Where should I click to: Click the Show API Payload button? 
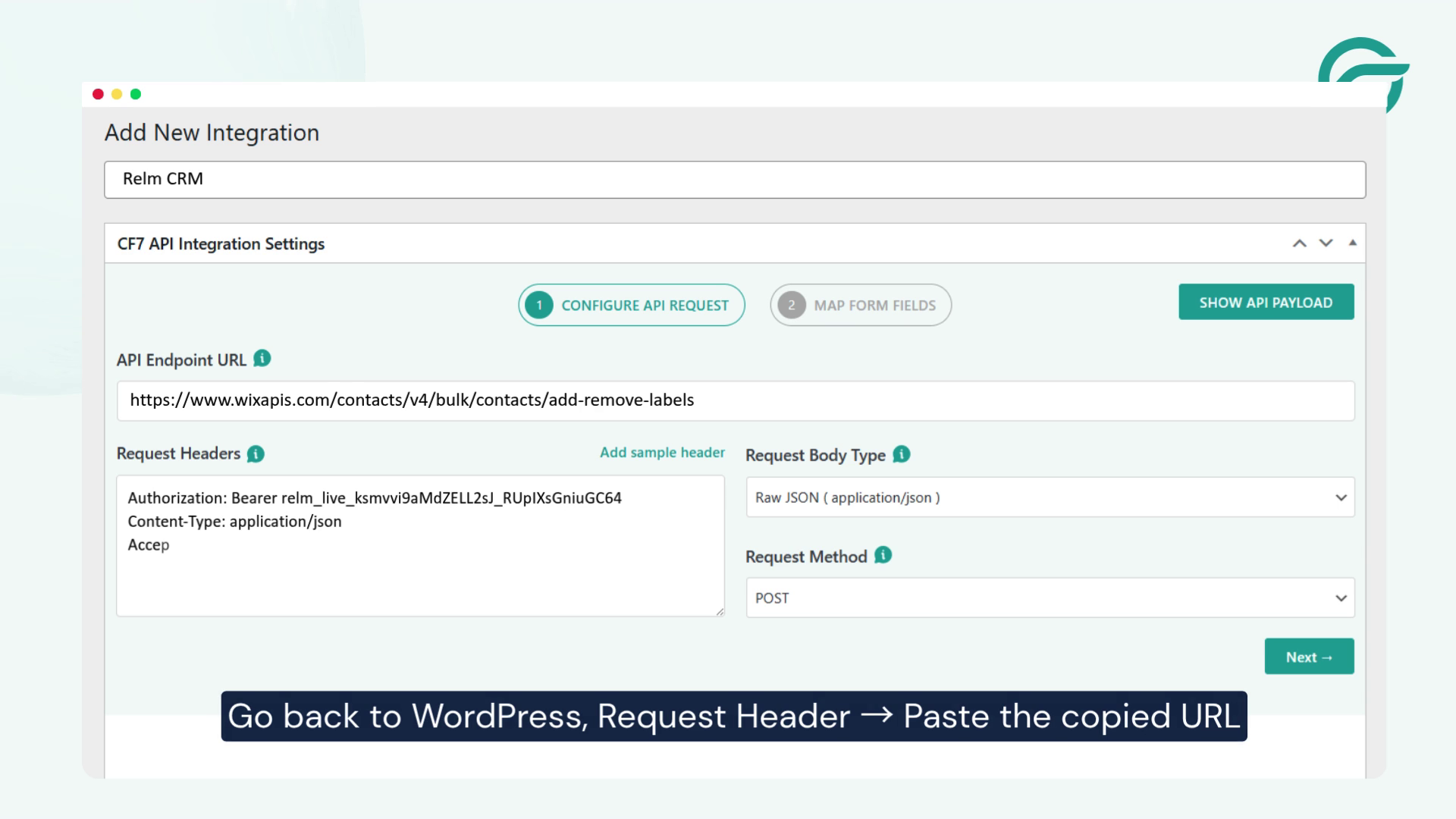(1266, 302)
